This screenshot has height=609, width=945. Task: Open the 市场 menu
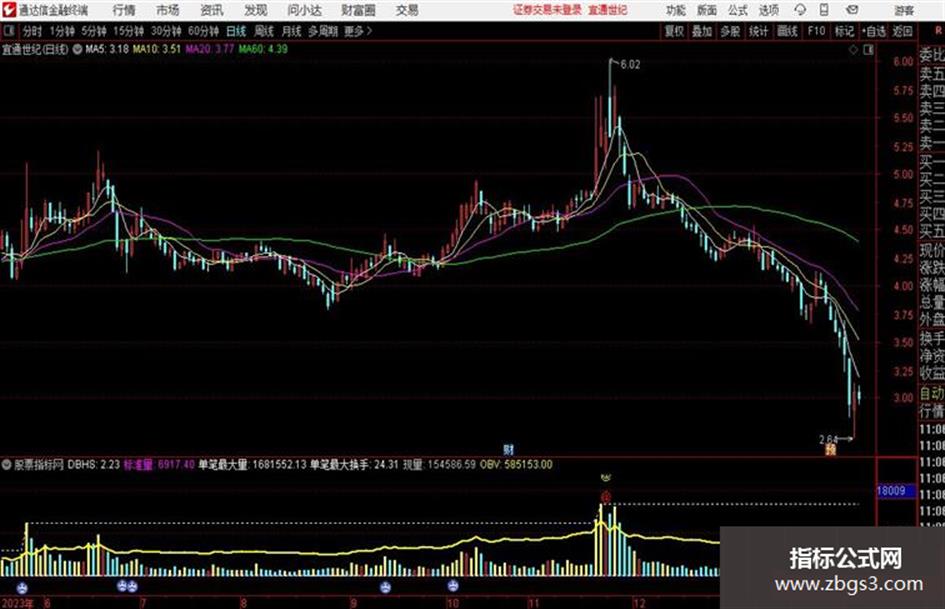click(x=168, y=10)
